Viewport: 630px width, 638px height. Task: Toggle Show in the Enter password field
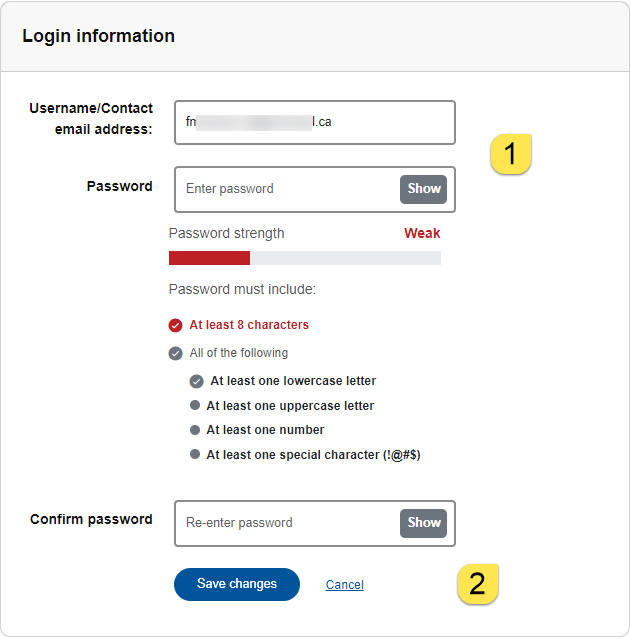pyautogui.click(x=424, y=189)
